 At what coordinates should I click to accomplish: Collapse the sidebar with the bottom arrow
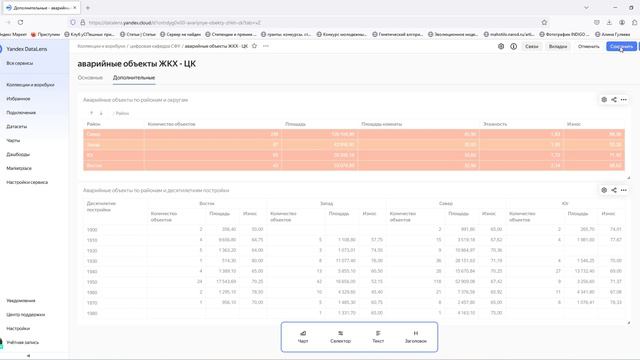(29, 356)
